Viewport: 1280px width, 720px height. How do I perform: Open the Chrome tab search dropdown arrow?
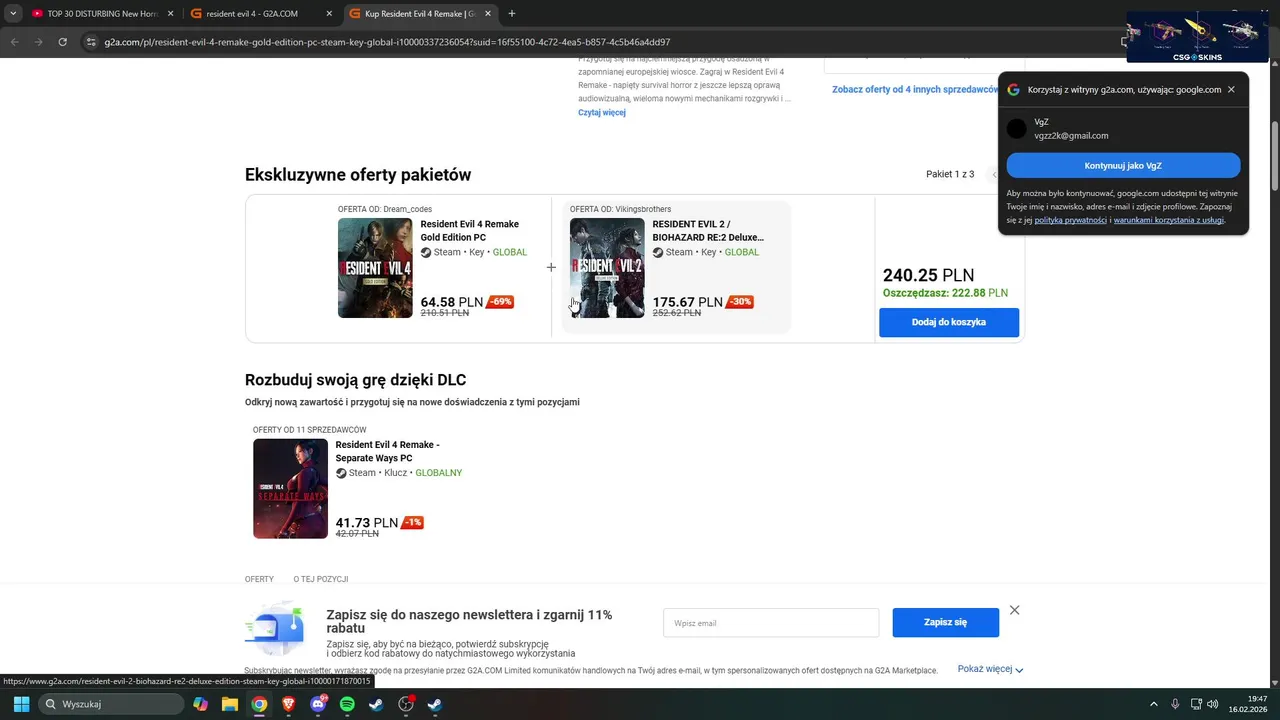click(13, 14)
